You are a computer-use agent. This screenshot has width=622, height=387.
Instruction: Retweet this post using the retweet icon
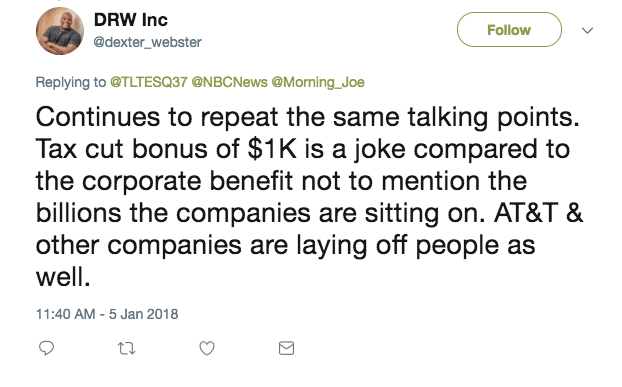127,349
